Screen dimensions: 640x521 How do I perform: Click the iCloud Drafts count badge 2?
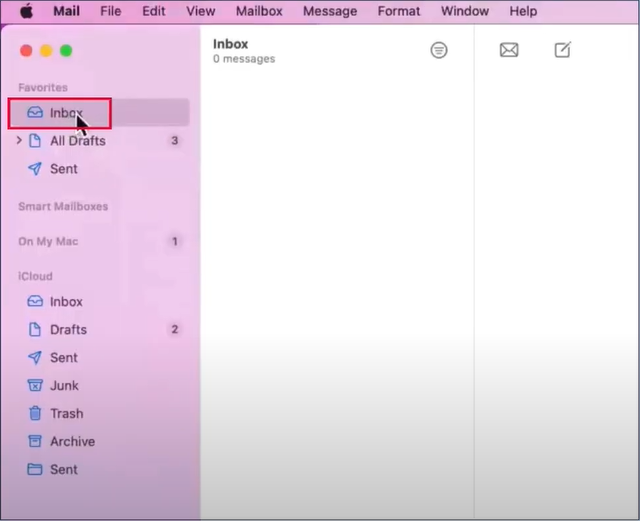[175, 329]
